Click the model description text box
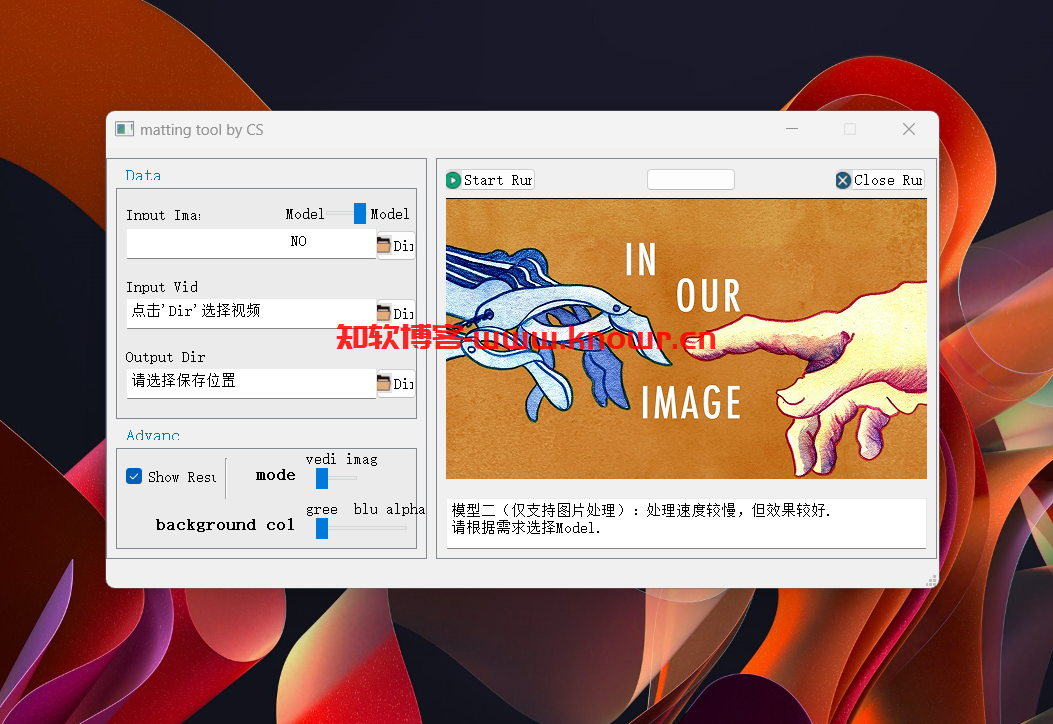 [686, 523]
